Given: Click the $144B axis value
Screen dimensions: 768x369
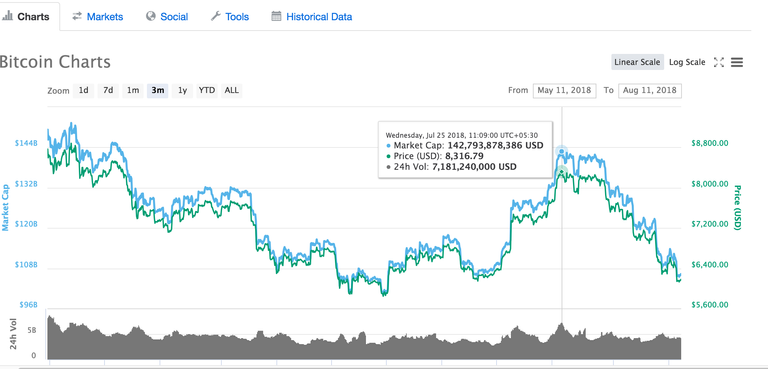Looking at the screenshot, I should tap(26, 144).
